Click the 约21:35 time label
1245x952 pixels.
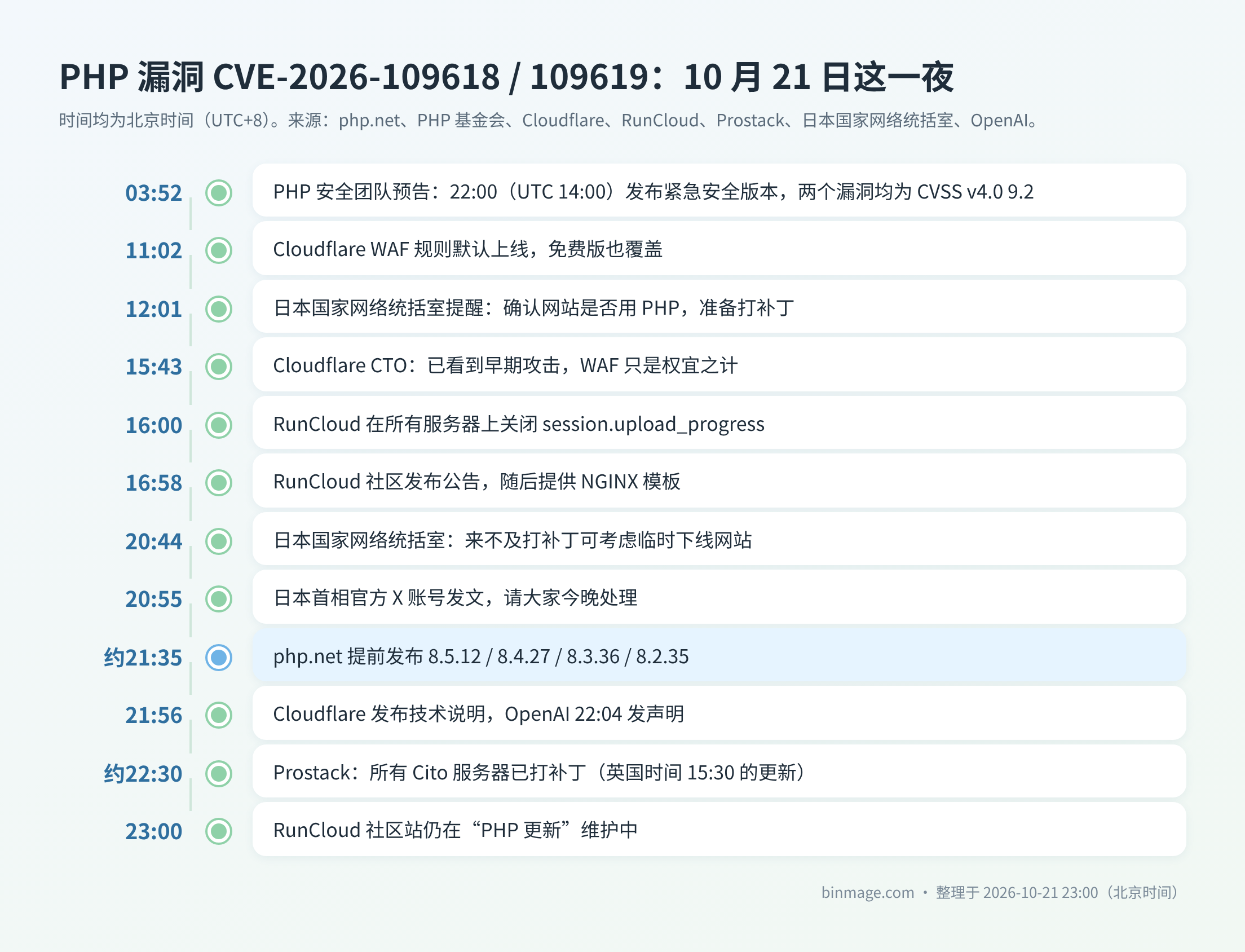pyautogui.click(x=143, y=658)
